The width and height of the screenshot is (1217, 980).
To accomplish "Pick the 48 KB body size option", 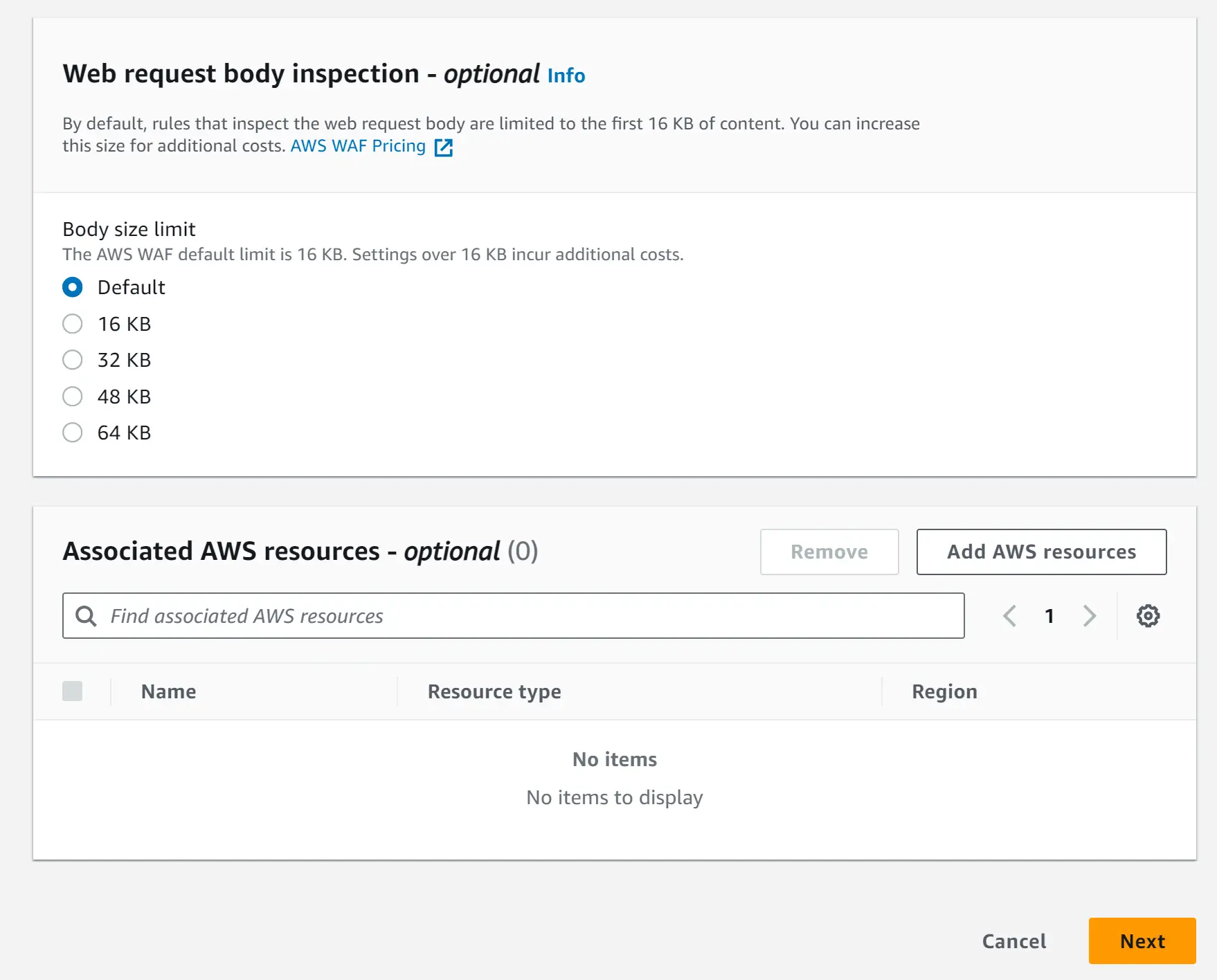I will point(73,397).
